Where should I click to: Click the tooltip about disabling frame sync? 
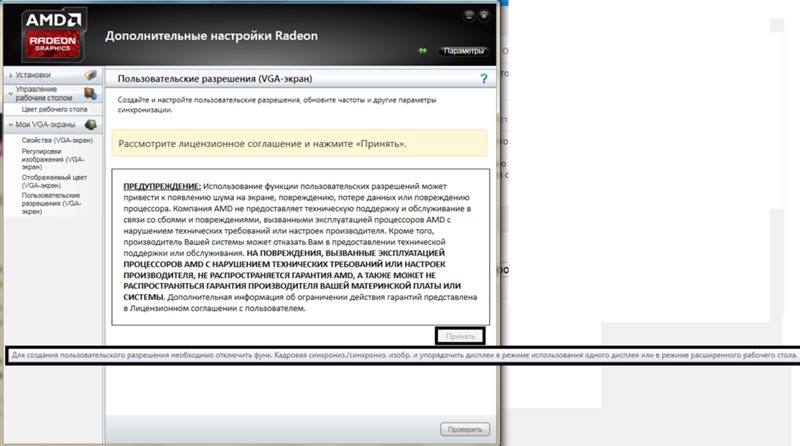tap(404, 355)
